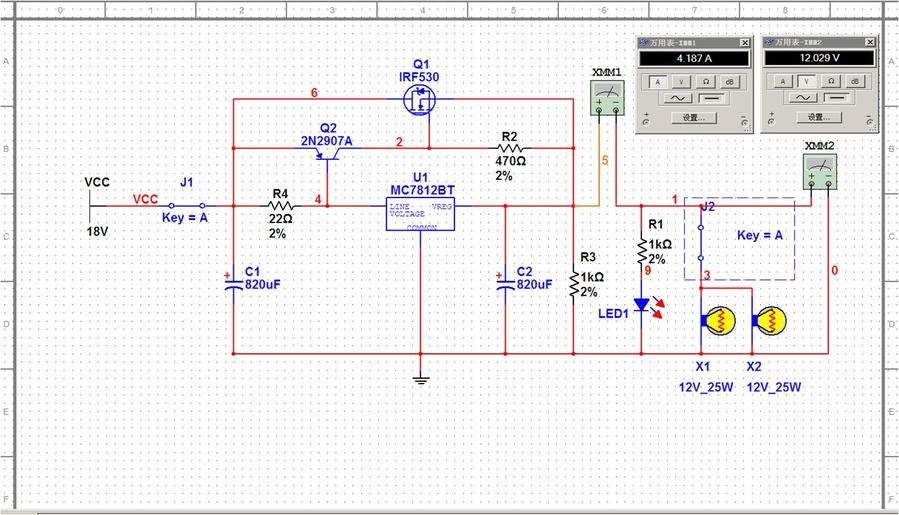Select the ground symbol below U1
The height and width of the screenshot is (515, 899).
(421, 378)
